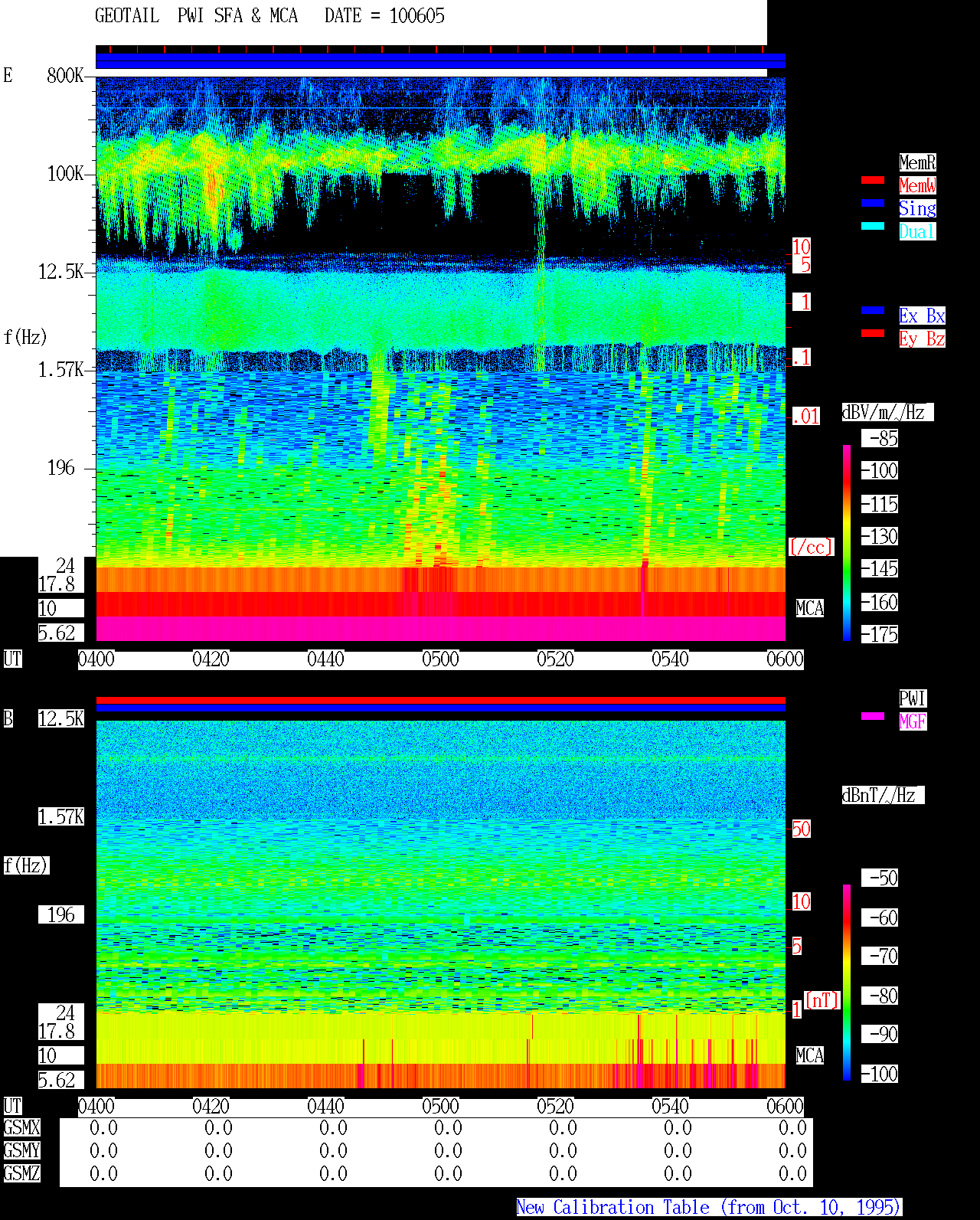
Task: Click the upper MCA label beside E panel
Action: 809,609
